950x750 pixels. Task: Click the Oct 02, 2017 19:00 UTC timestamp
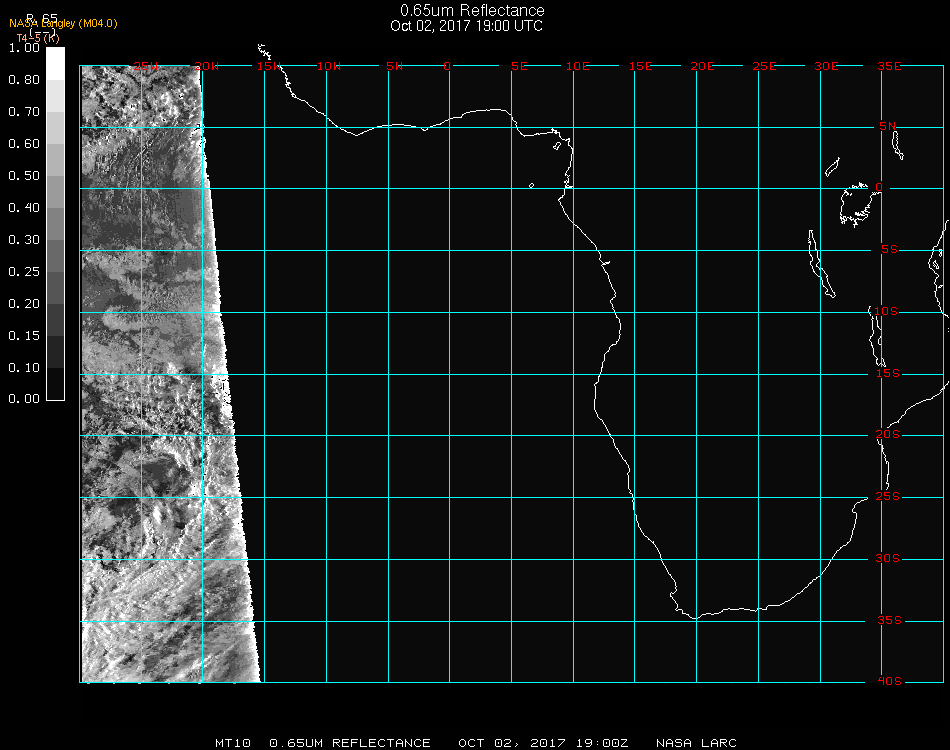467,26
